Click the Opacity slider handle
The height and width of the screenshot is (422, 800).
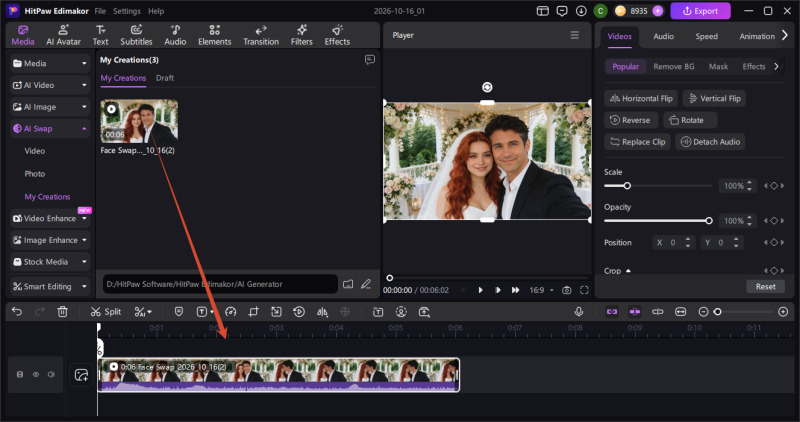pyautogui.click(x=709, y=220)
